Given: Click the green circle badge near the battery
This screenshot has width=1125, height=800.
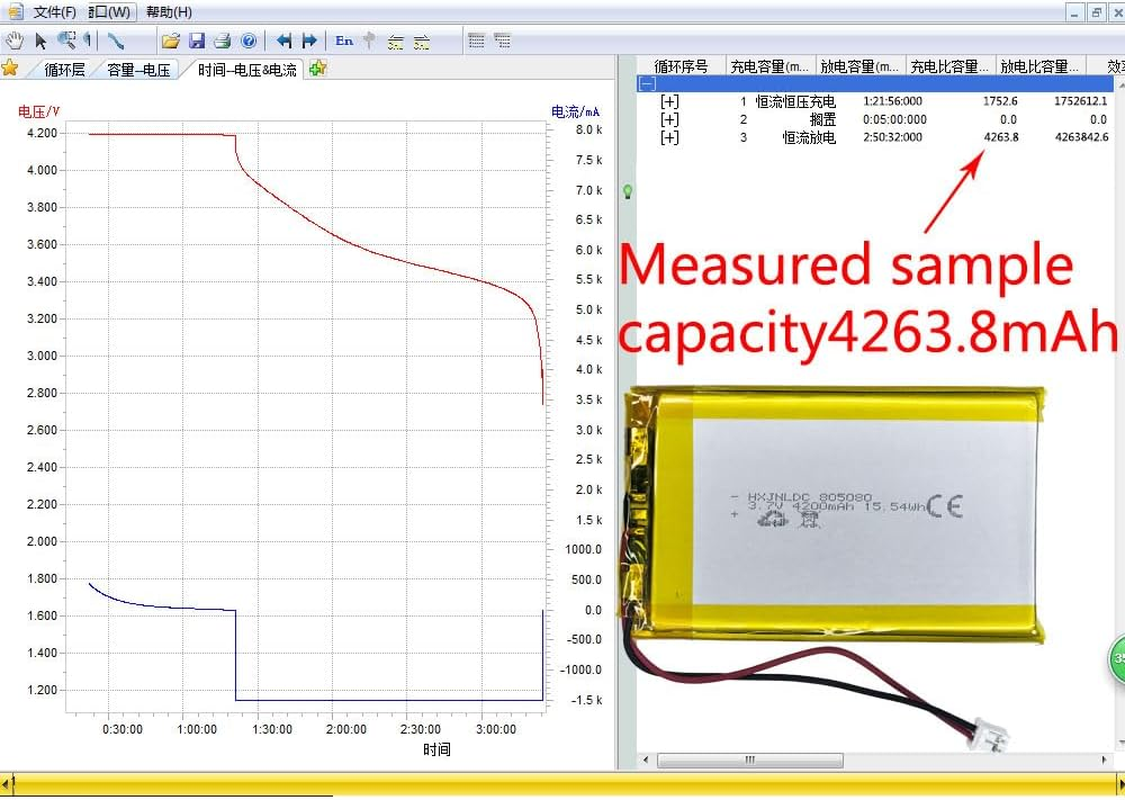Looking at the screenshot, I should click(1117, 660).
